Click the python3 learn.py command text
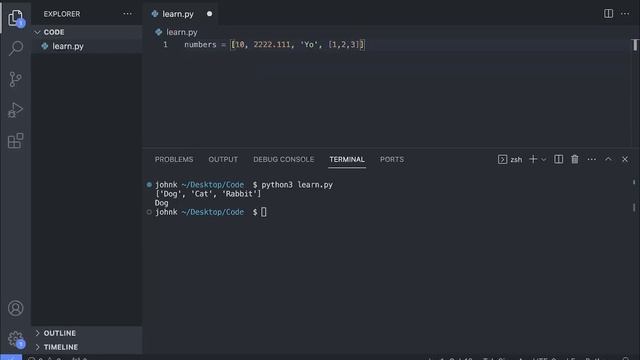This screenshot has height=360, width=640. pyautogui.click(x=297, y=184)
